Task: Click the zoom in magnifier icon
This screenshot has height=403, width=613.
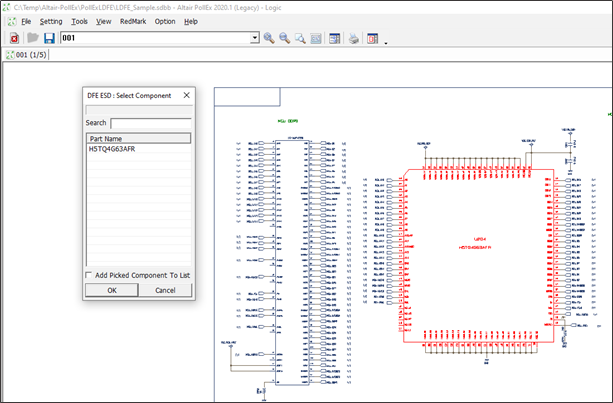Action: (x=270, y=38)
